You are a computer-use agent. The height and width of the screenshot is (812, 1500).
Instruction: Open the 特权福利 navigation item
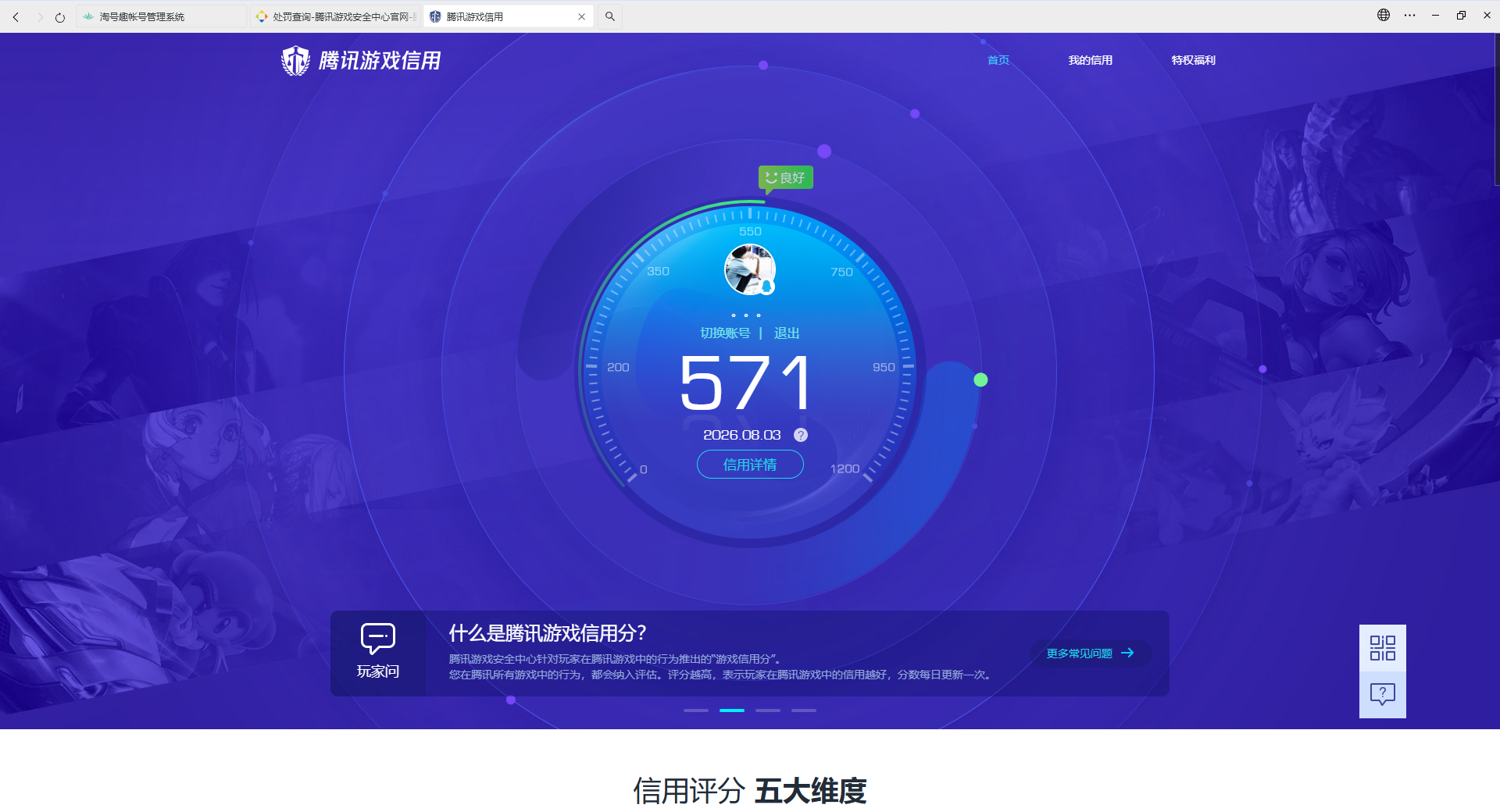[x=1194, y=60]
